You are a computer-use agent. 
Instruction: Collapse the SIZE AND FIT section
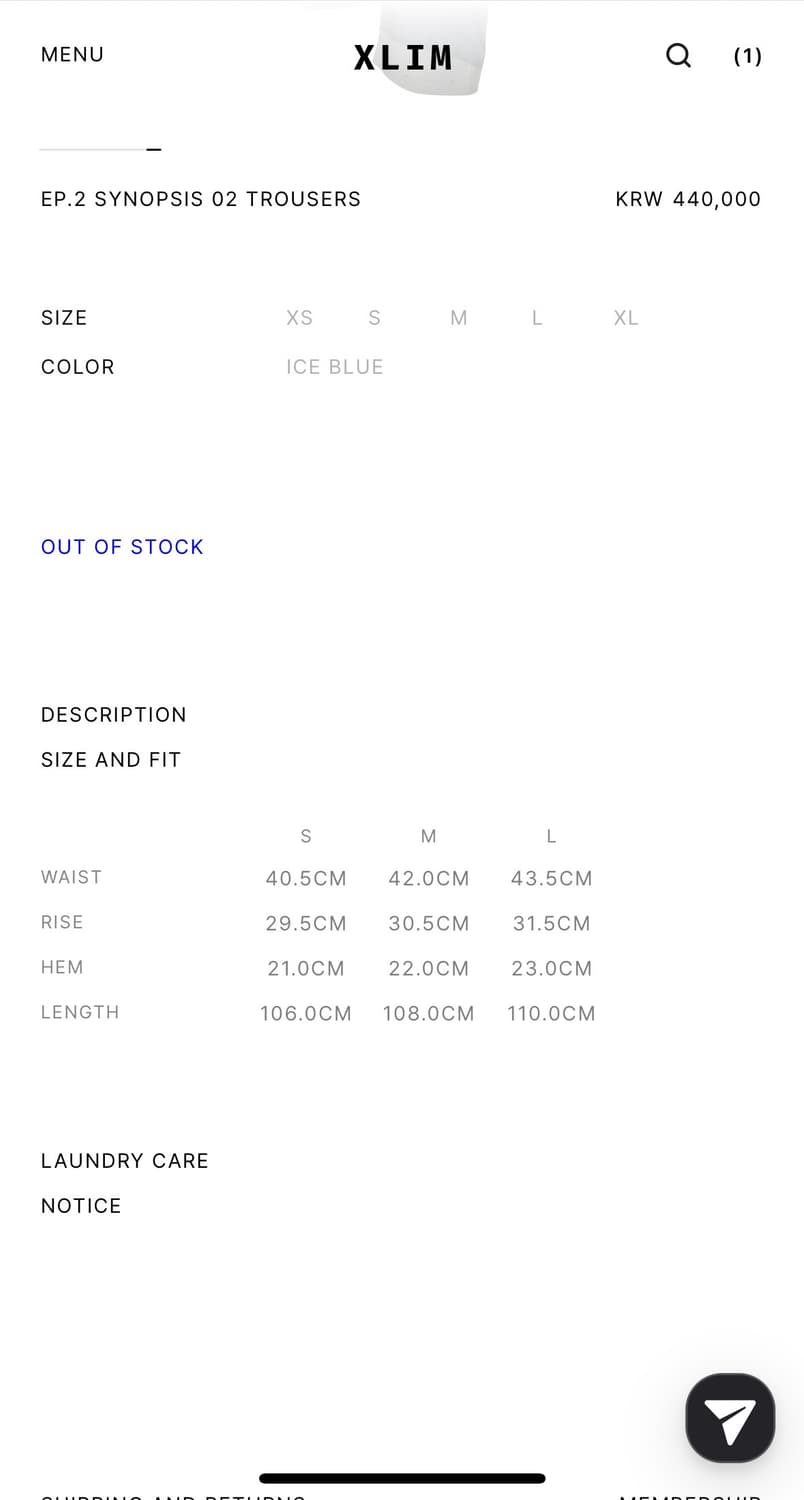[110, 760]
